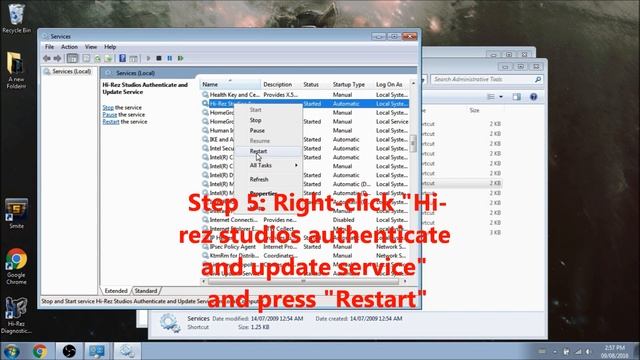640x360 pixels.
Task: Open the blue Help toolbar icon in Services
Action: click(x=122, y=58)
